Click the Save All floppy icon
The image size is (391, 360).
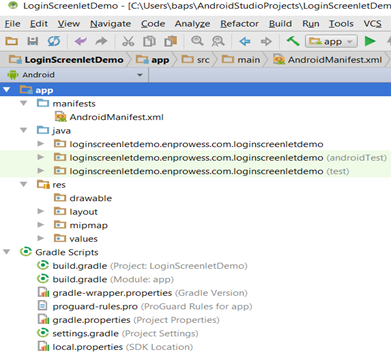point(33,41)
